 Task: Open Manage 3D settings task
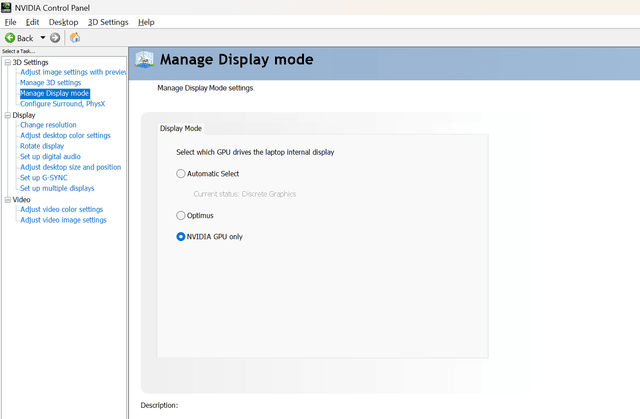coord(51,83)
